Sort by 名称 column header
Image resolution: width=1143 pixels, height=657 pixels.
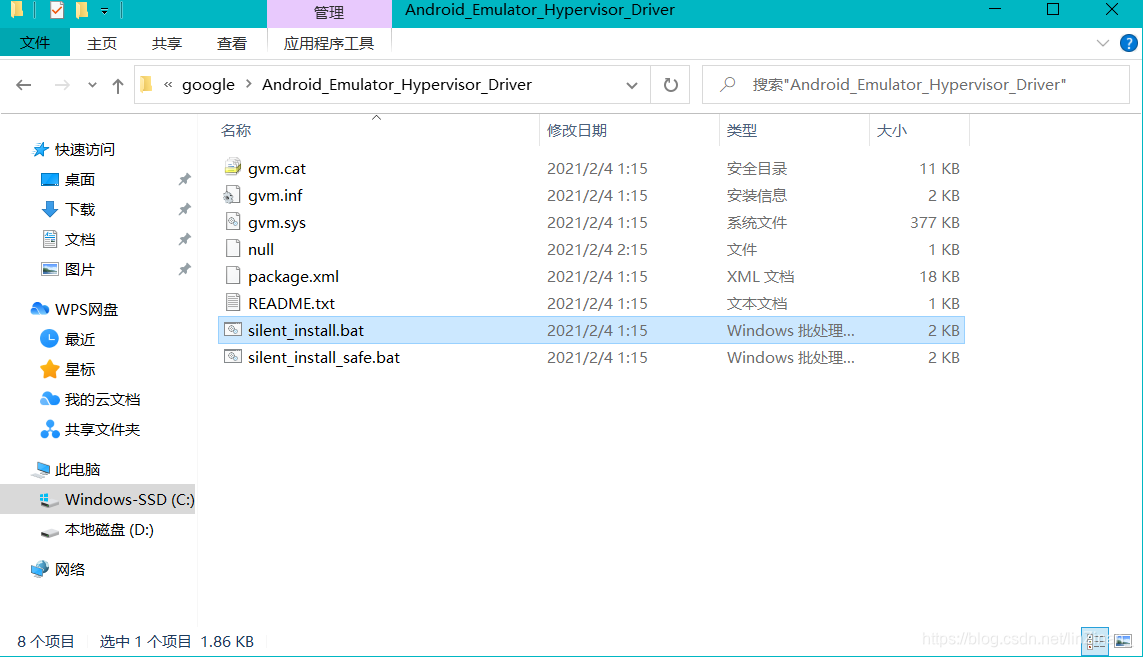236,131
